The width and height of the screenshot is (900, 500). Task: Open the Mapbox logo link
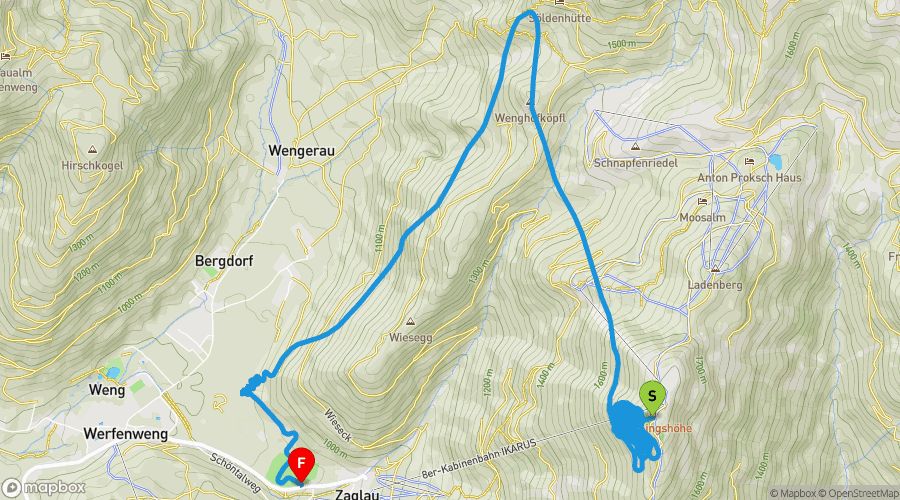point(44,488)
